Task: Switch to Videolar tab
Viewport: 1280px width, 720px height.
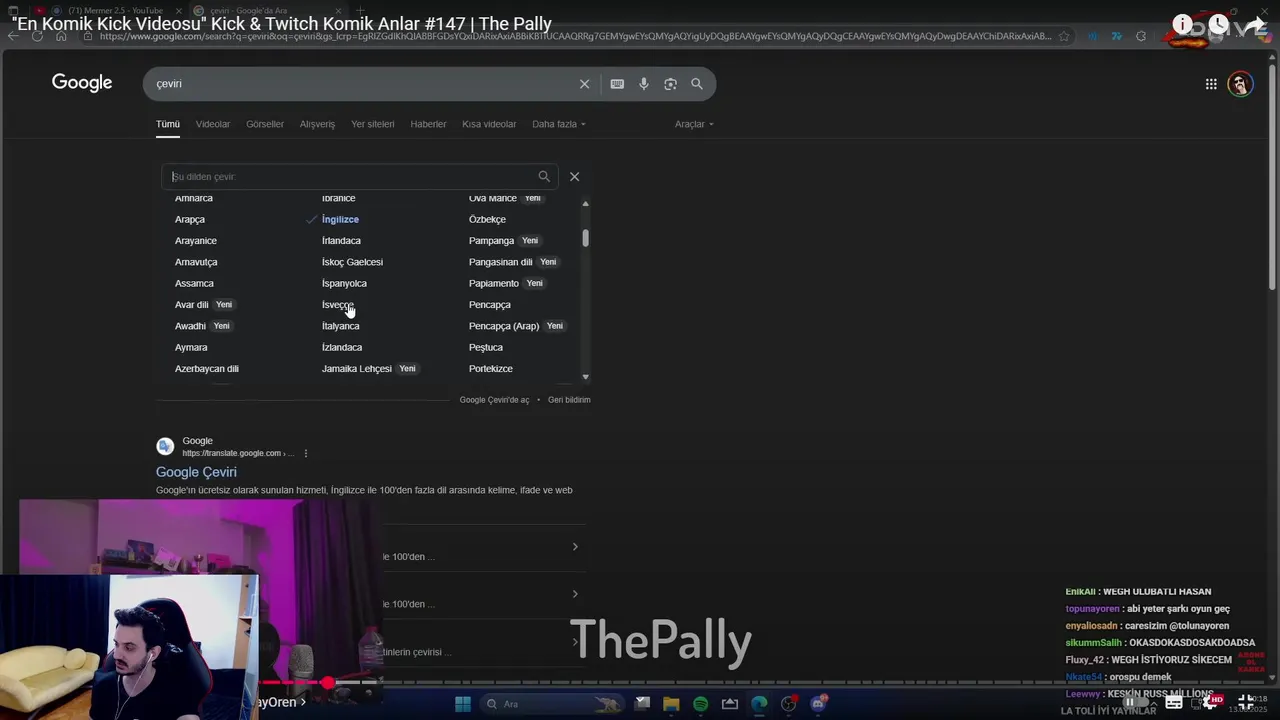Action: pyautogui.click(x=213, y=124)
